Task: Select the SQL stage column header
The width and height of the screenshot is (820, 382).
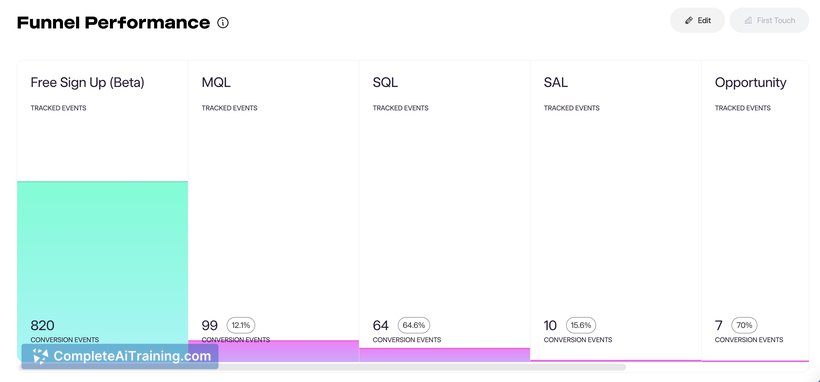Action: point(385,83)
